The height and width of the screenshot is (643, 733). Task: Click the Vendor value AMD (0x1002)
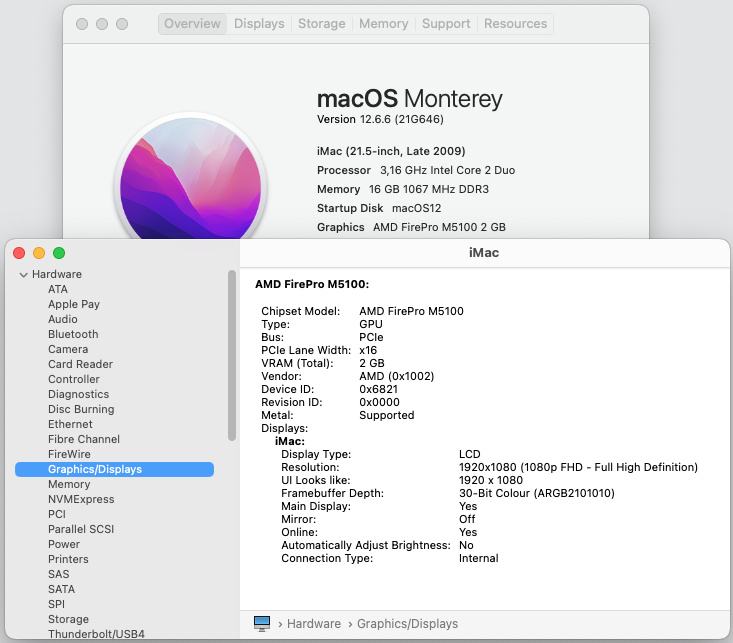click(396, 376)
